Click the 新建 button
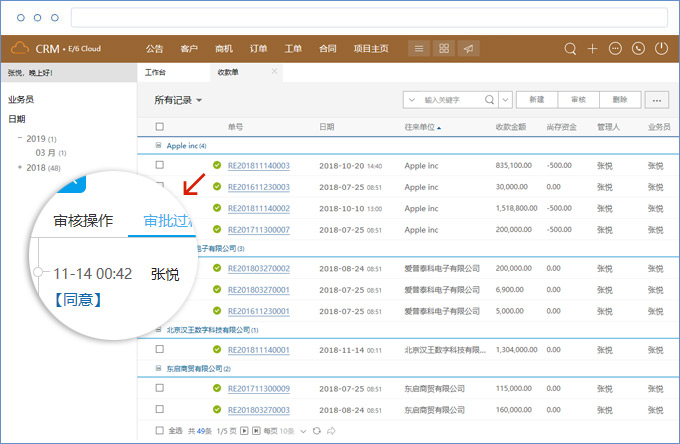 (x=536, y=100)
